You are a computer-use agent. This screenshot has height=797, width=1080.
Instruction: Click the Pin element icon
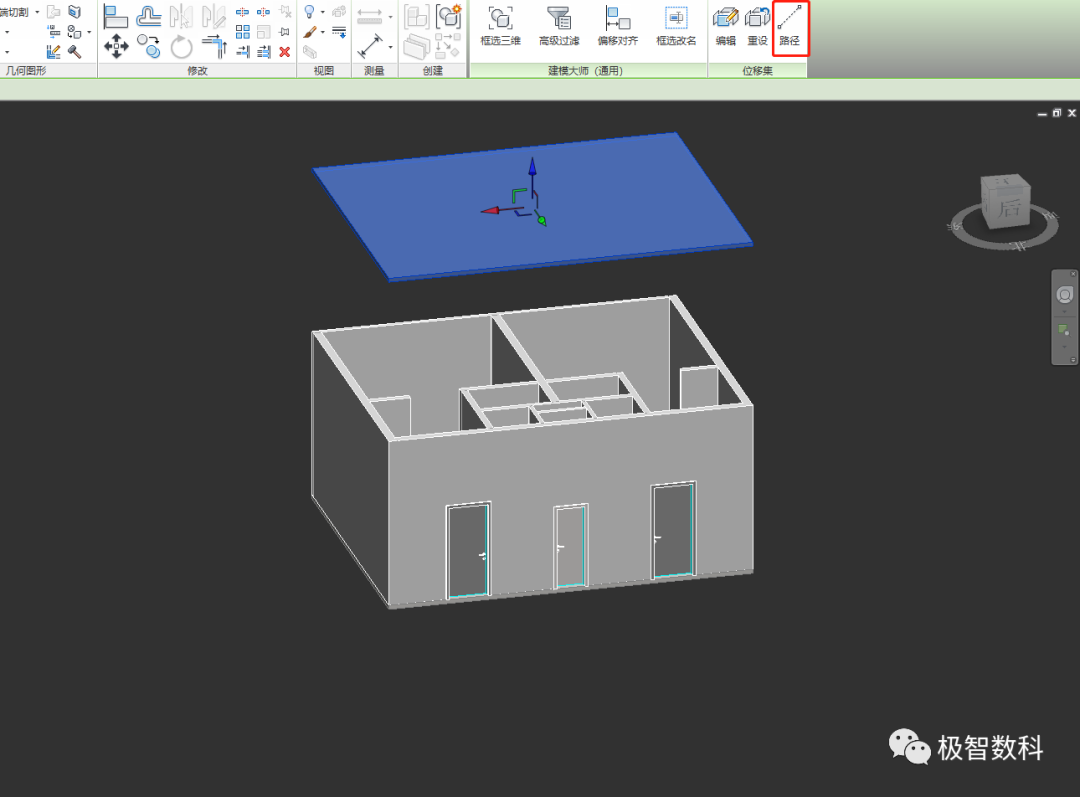pyautogui.click(x=284, y=32)
